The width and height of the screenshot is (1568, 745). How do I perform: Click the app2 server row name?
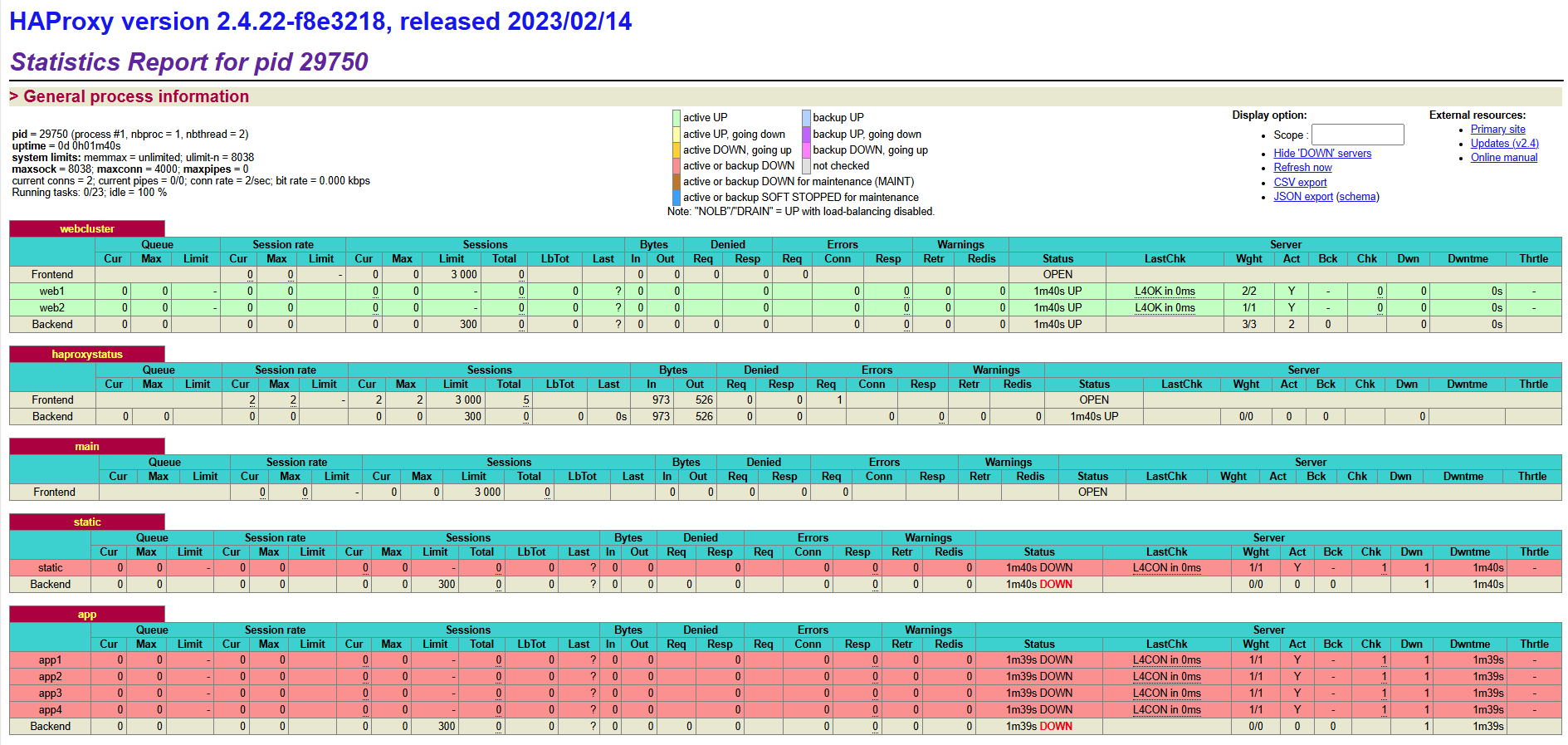point(50,676)
